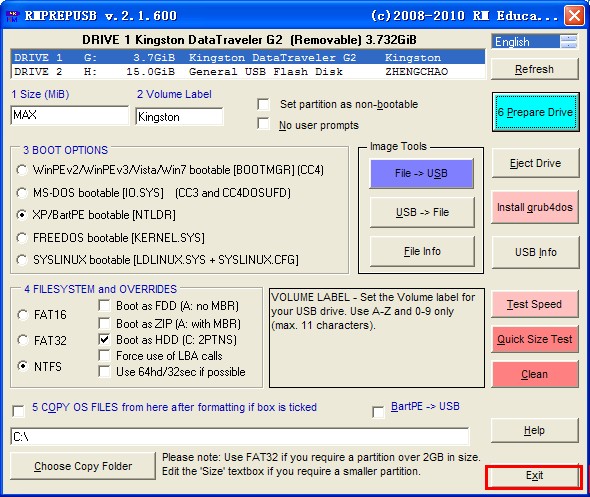Close the RMPREPUSB window
The image size is (590, 497).
(574, 16)
